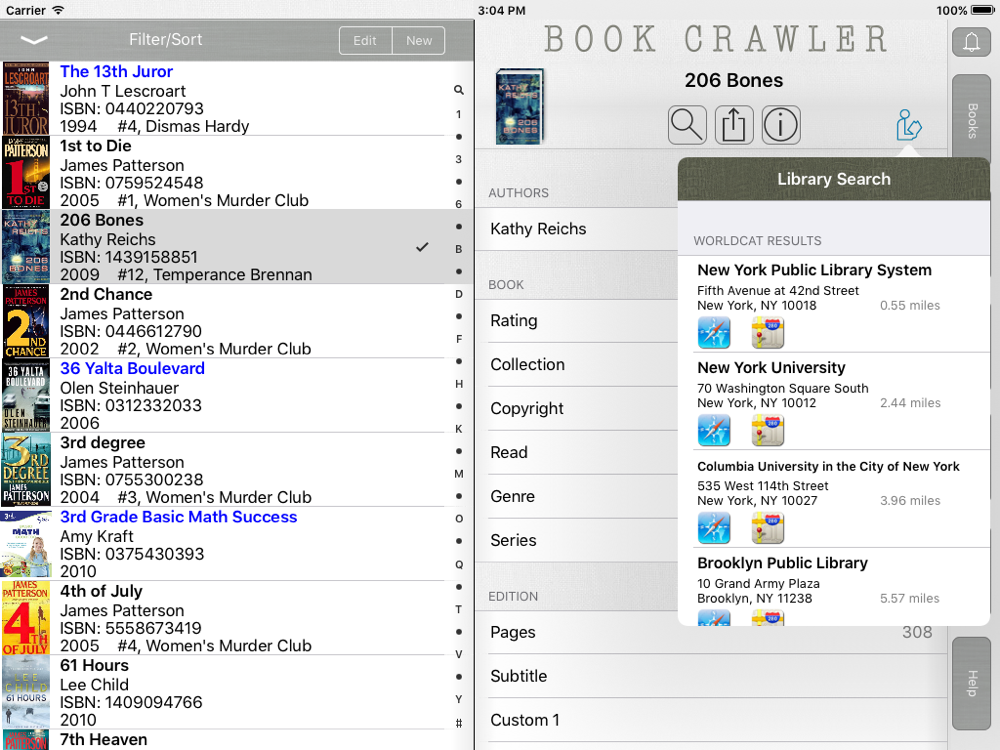Open the notifications bell button
The width and height of the screenshot is (1000, 750).
[x=971, y=42]
